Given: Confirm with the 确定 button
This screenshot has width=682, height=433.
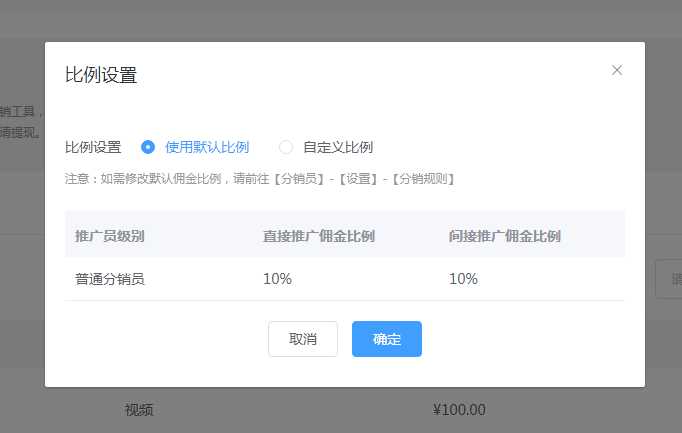Looking at the screenshot, I should [x=386, y=339].
